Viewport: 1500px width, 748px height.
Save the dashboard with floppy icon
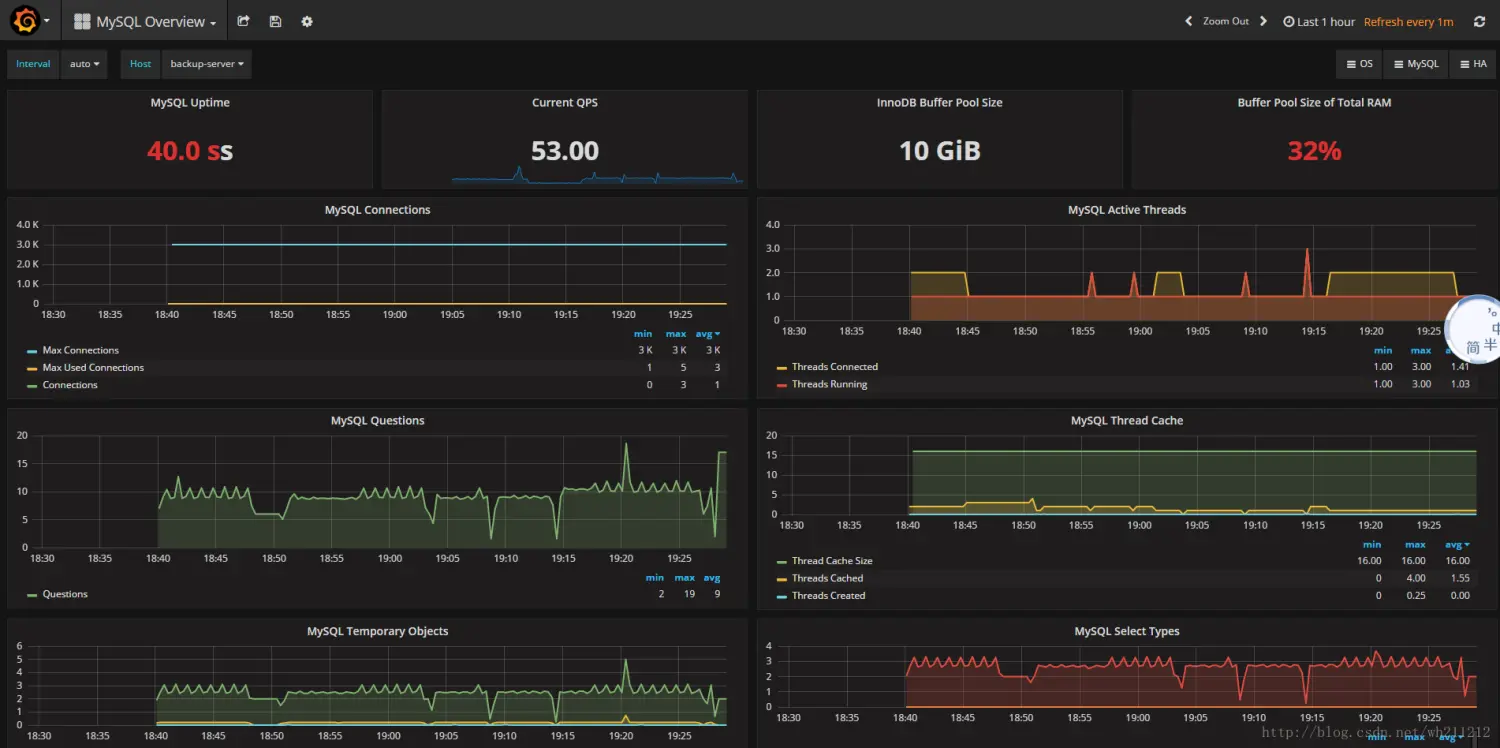[275, 21]
